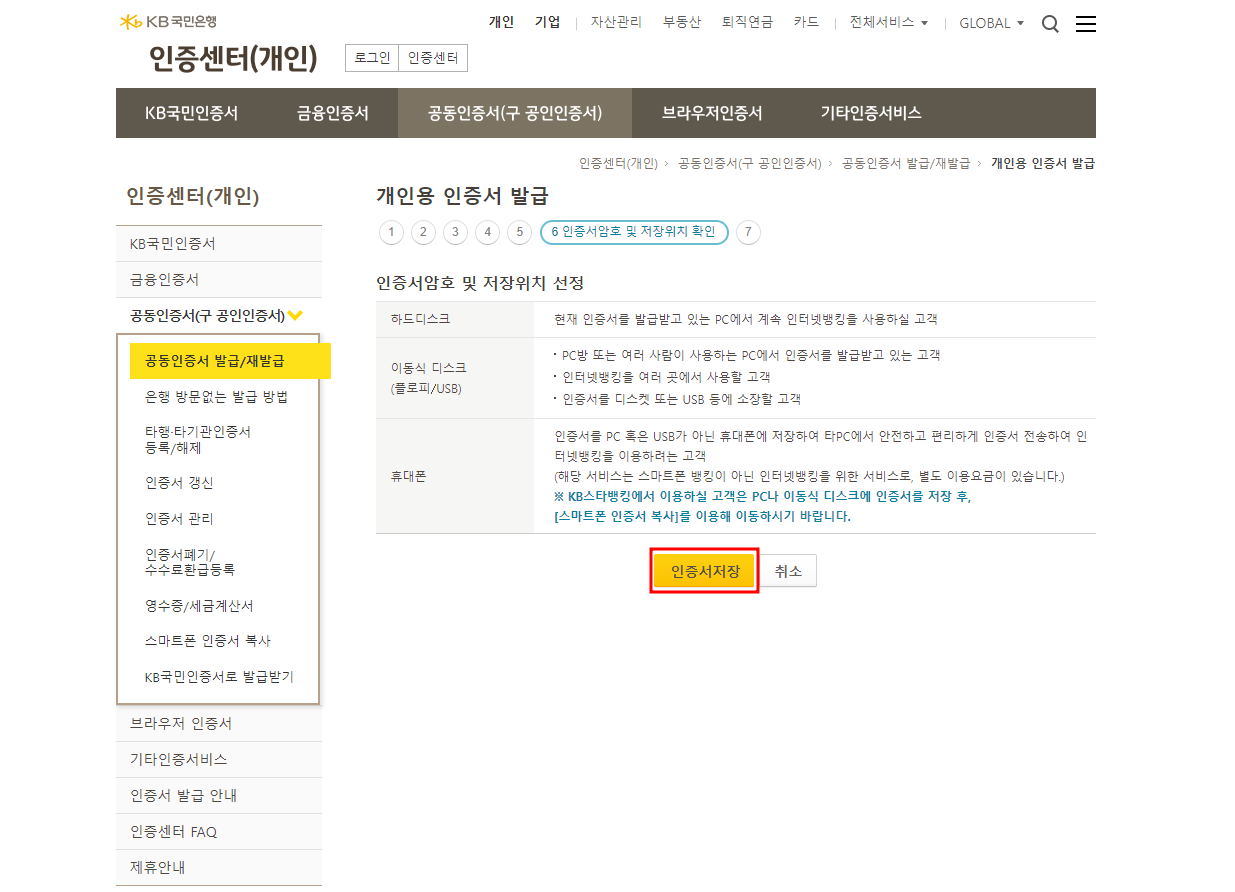This screenshot has width=1235, height=892.
Task: Select 공동인증서 발급/재발급 sidebar item
Action: point(230,361)
